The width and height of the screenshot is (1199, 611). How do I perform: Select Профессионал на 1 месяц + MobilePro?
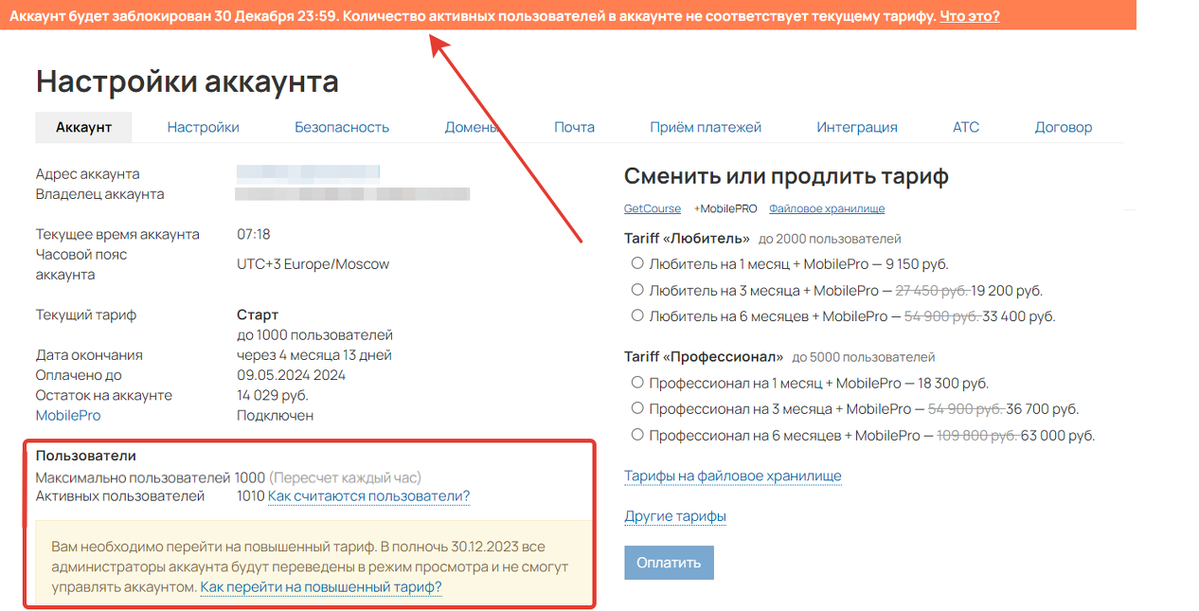pos(637,382)
